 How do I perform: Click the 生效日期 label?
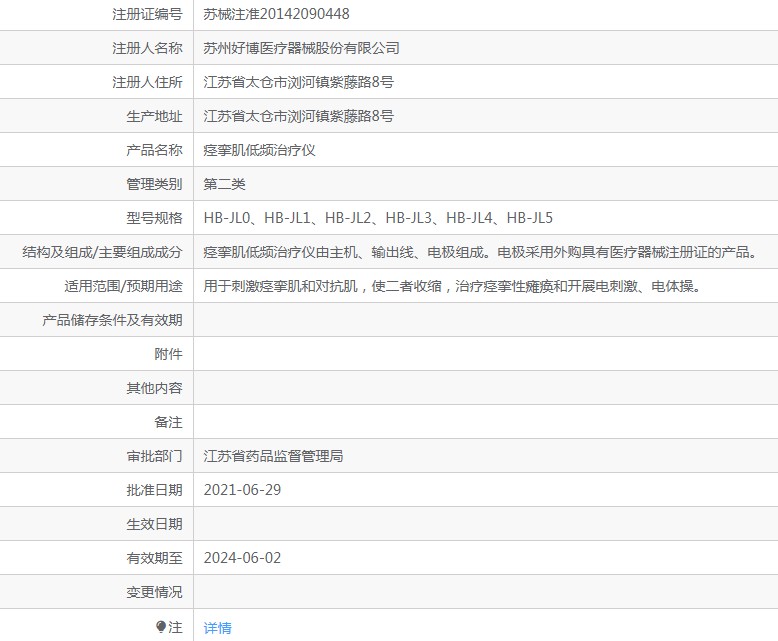[154, 524]
